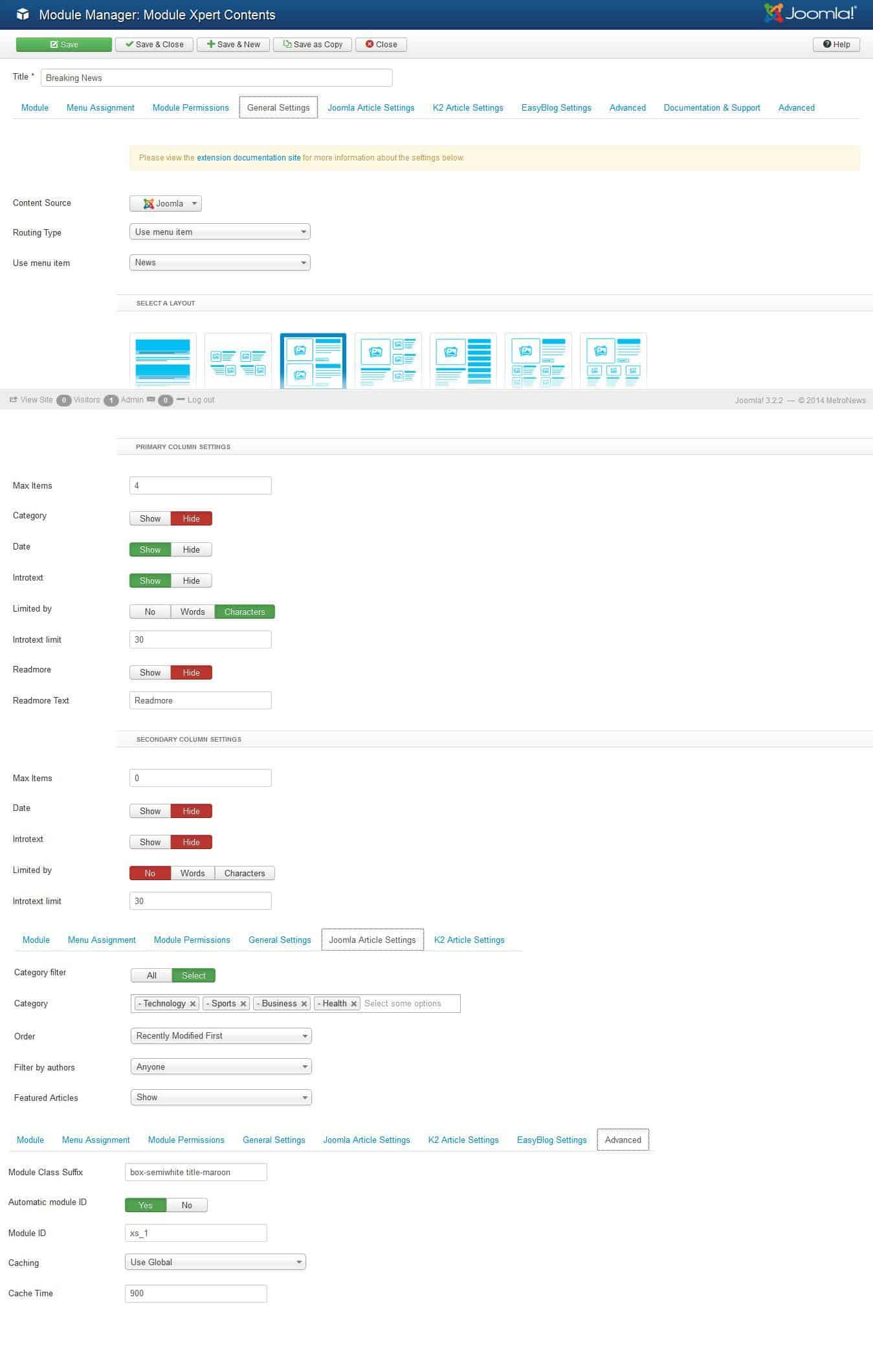The width and height of the screenshot is (873, 1372).
Task: Remove the Technology category tag
Action: tap(193, 1004)
